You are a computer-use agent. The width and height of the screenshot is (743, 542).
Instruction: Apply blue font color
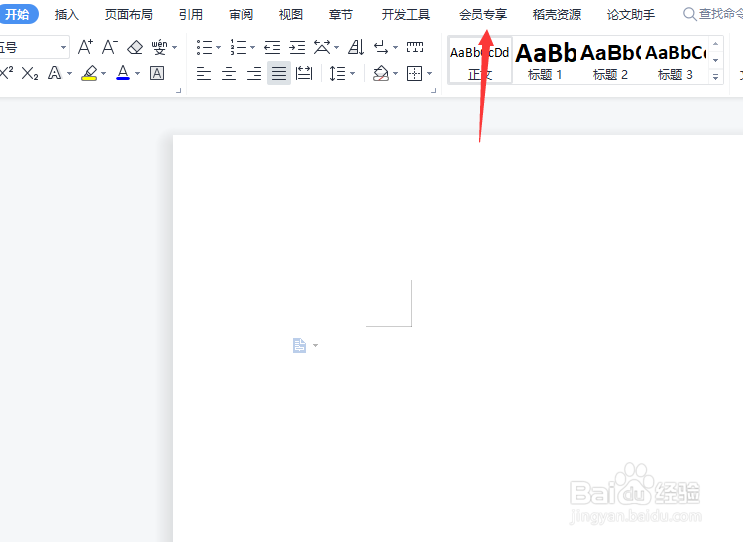pos(123,73)
